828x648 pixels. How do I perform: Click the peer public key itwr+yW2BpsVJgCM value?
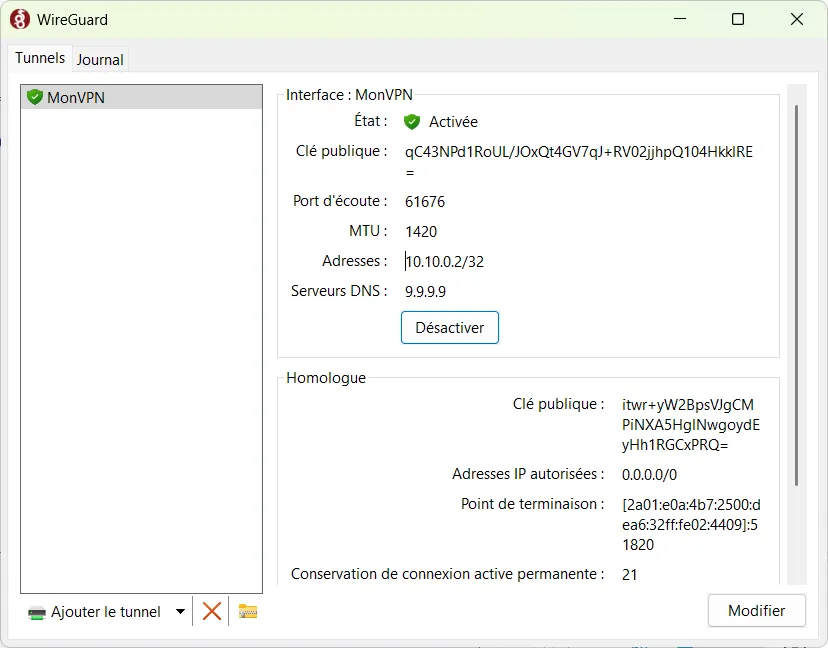pyautogui.click(x=691, y=425)
